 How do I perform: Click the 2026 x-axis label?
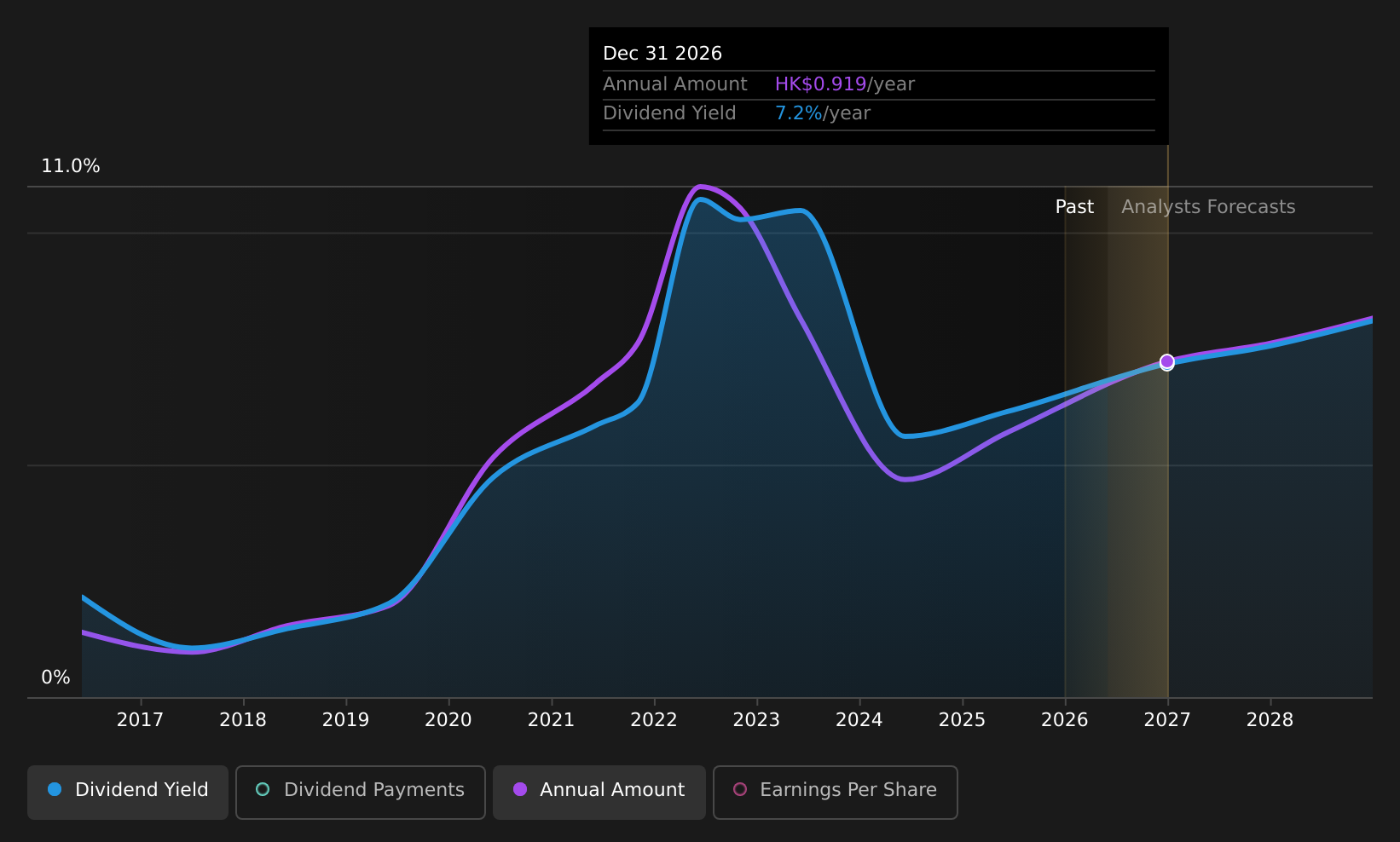(1065, 720)
